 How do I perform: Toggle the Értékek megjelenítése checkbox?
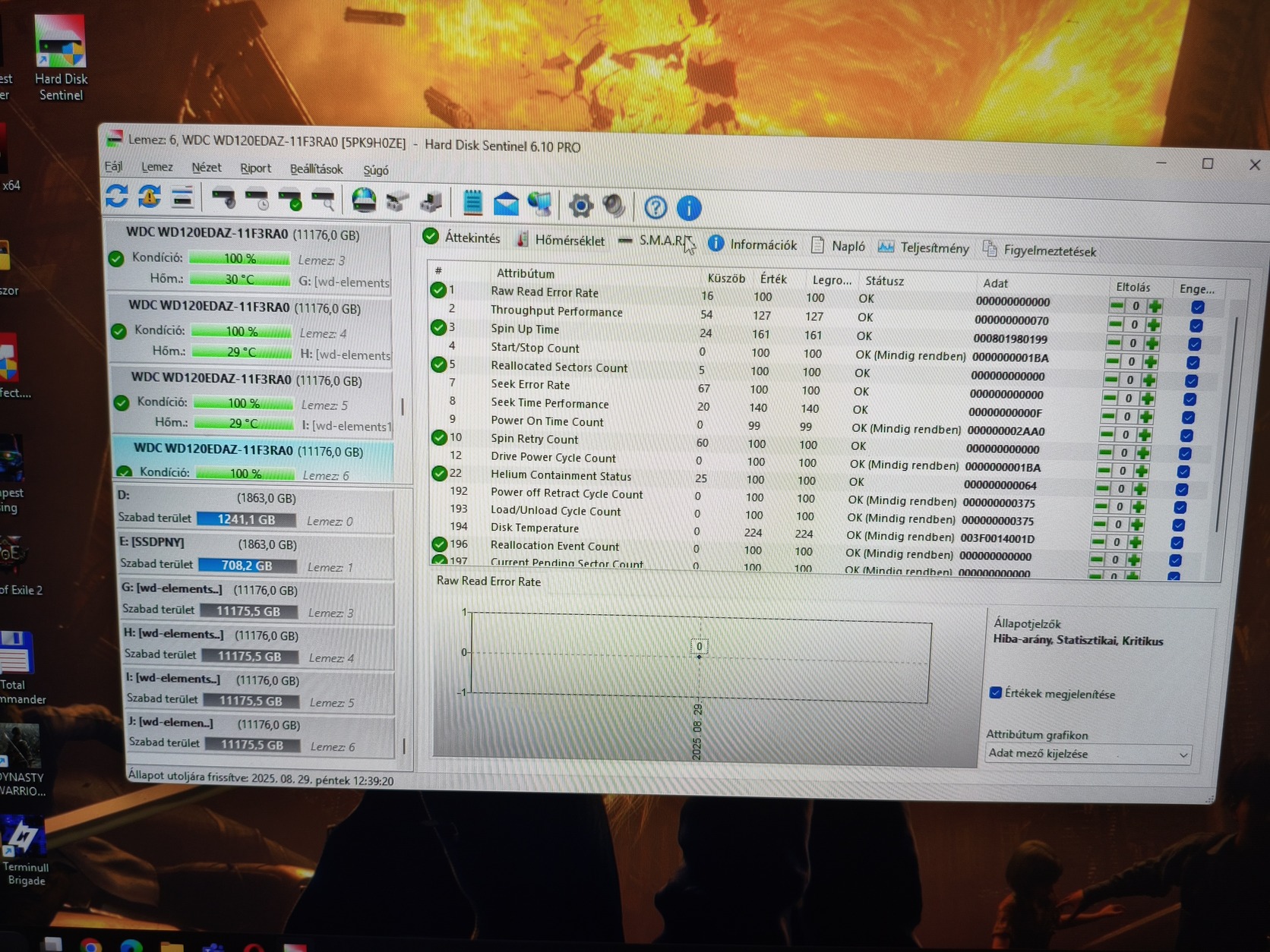(x=995, y=692)
